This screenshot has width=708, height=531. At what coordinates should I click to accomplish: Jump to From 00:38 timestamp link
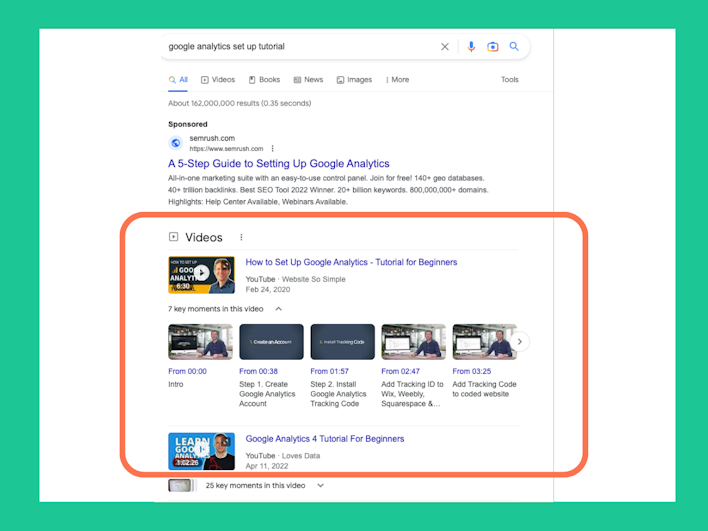(258, 371)
